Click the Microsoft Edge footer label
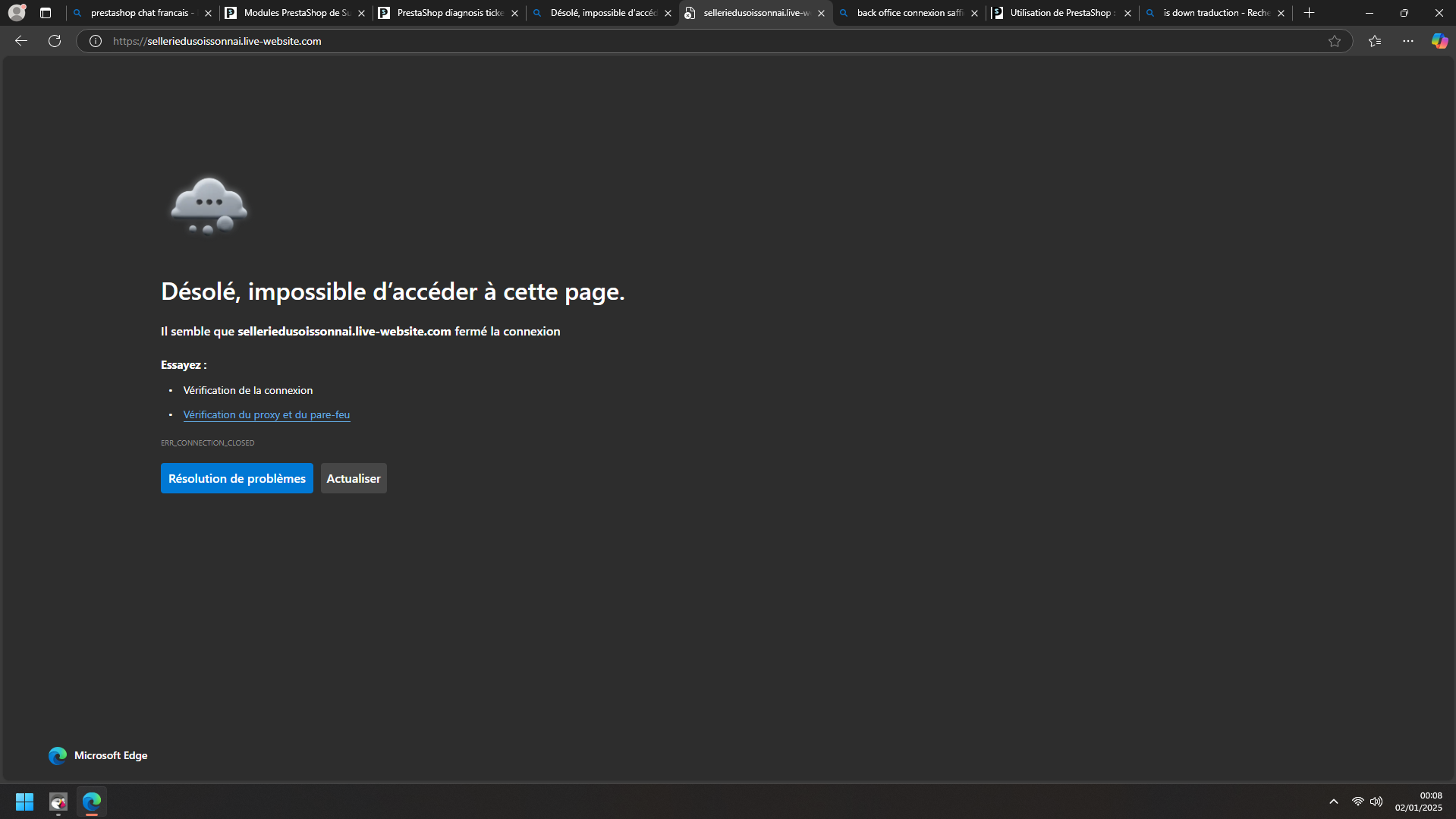Viewport: 1456px width, 819px height. click(x=111, y=755)
